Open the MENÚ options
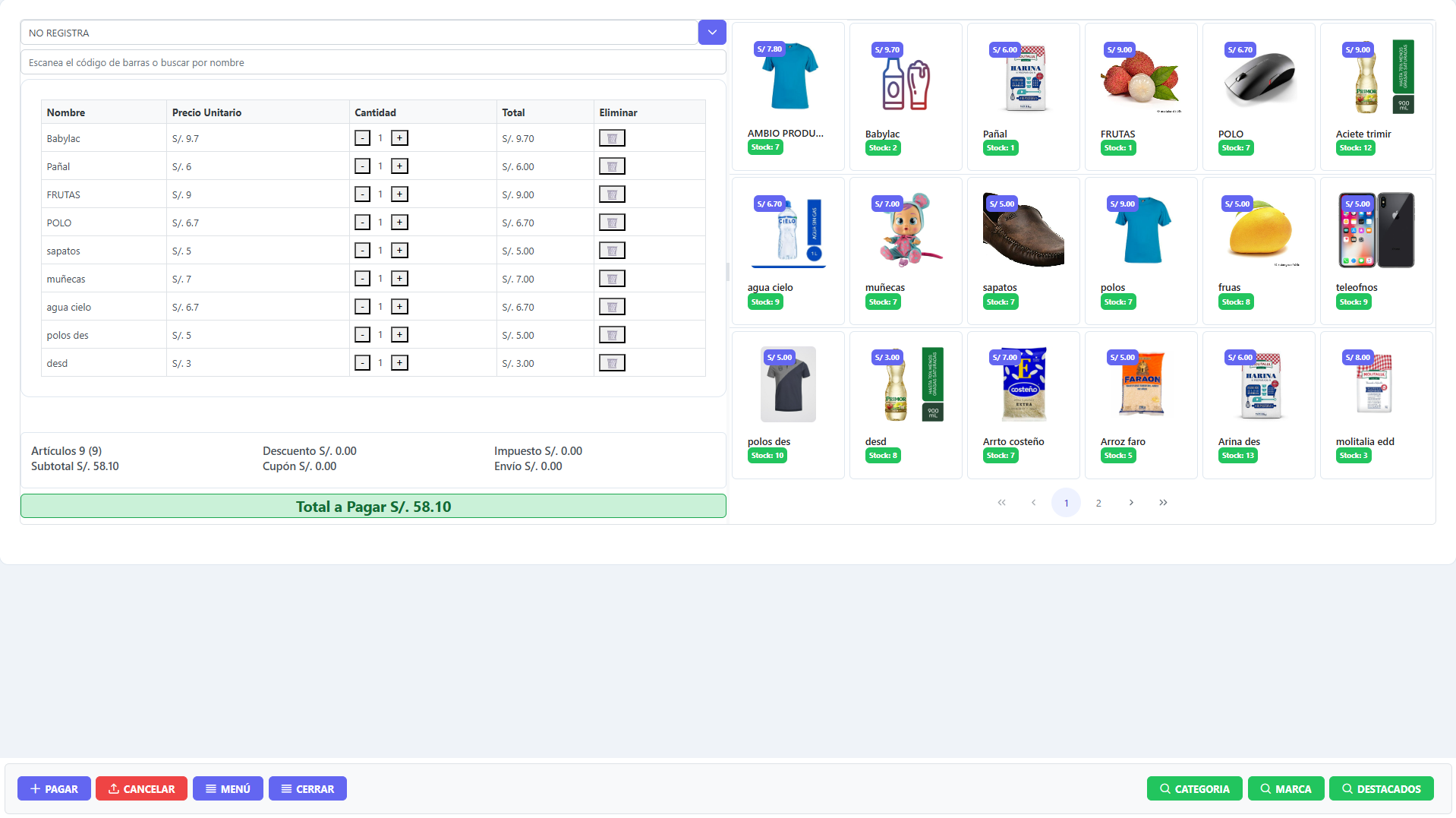The image size is (1456, 818). 228,789
